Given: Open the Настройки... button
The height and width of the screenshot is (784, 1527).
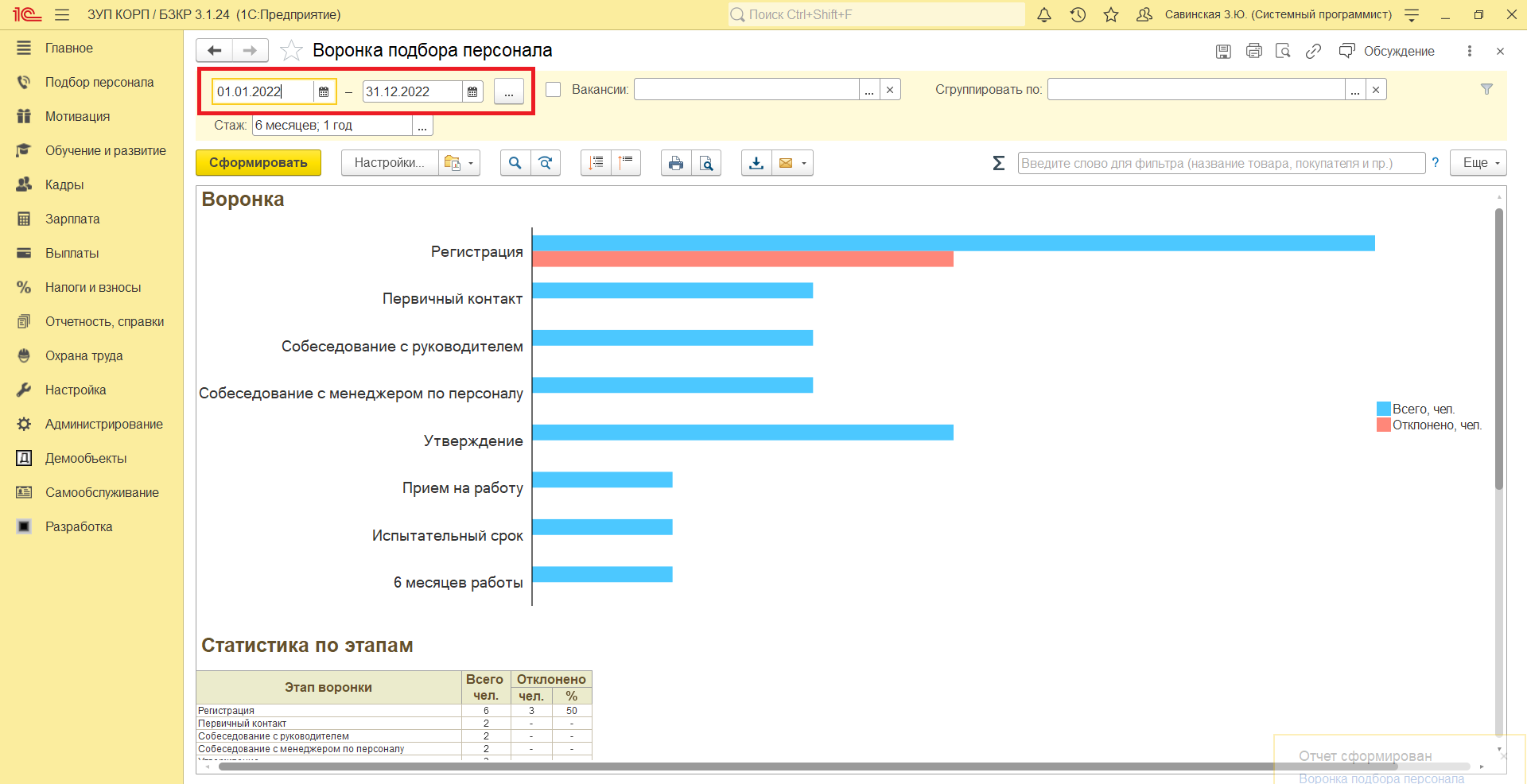Looking at the screenshot, I should [390, 163].
